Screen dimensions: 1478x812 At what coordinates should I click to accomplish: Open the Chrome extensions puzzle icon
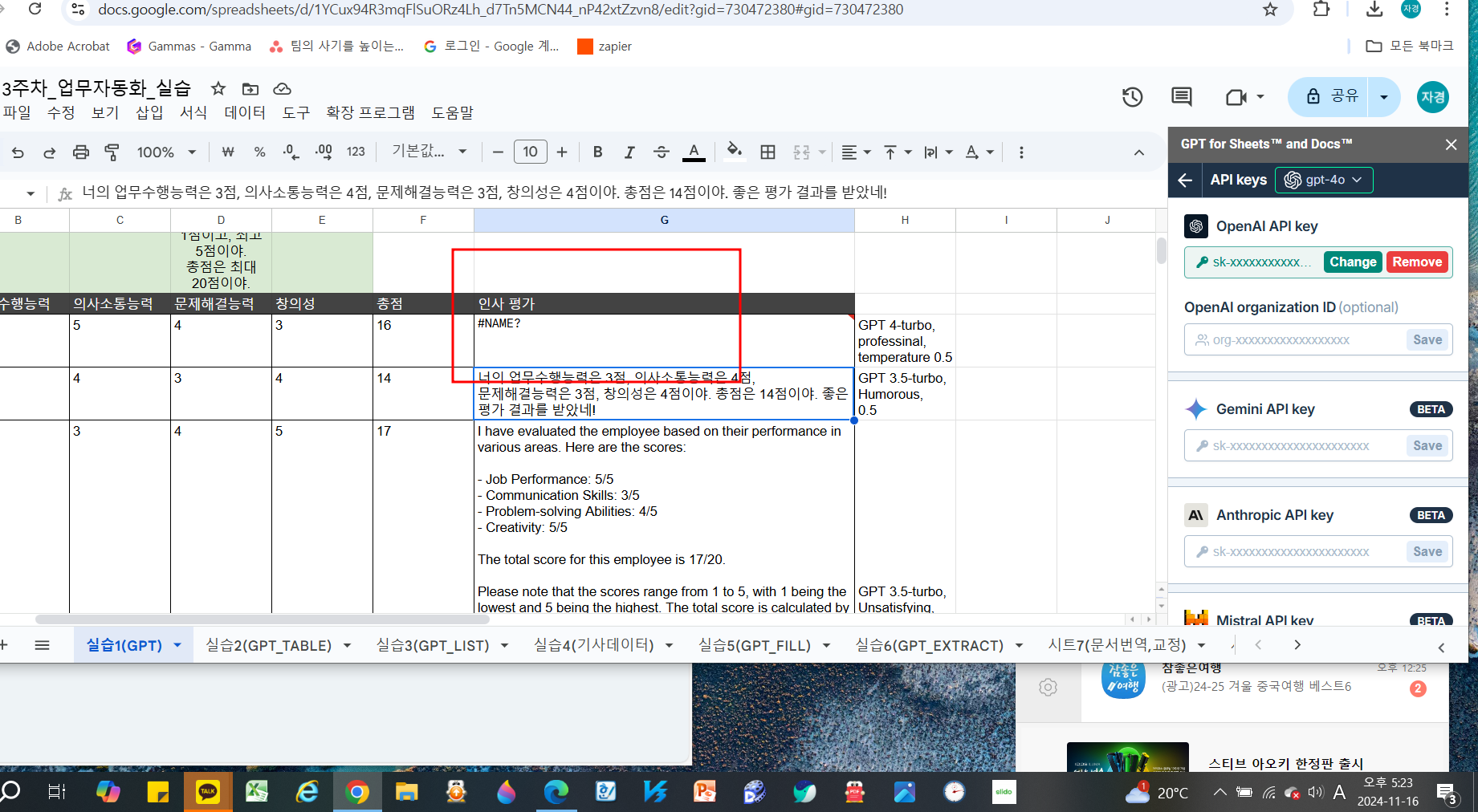[1321, 10]
